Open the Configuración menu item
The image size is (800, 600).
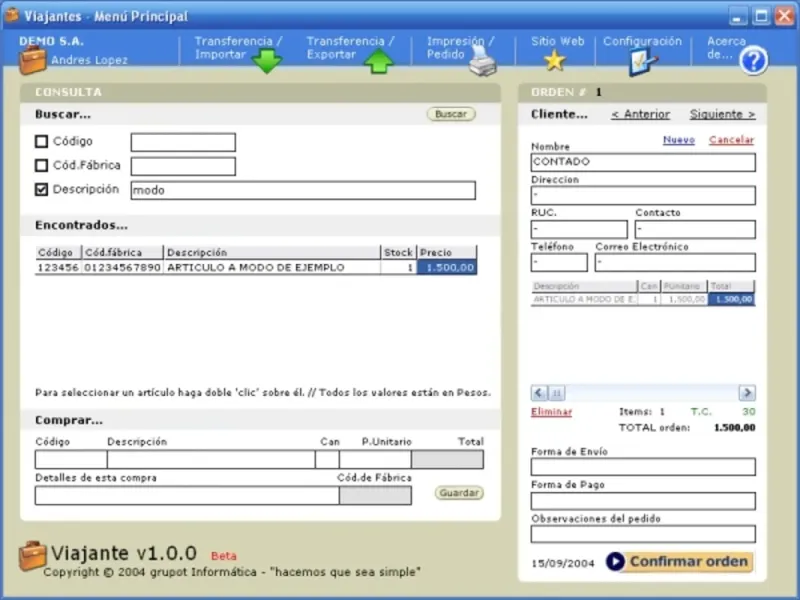(642, 41)
